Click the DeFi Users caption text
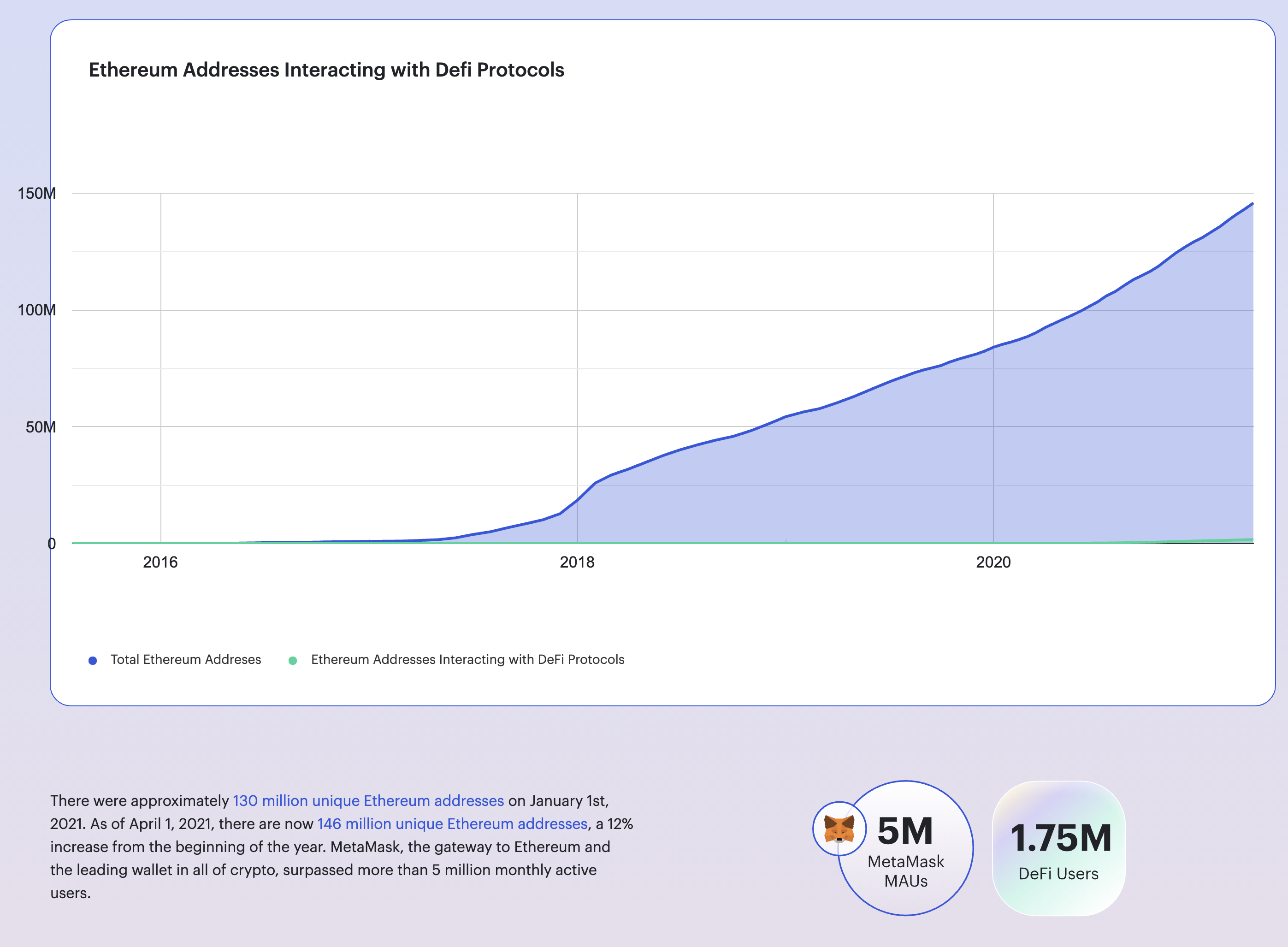The image size is (1288, 947). pos(1058,874)
